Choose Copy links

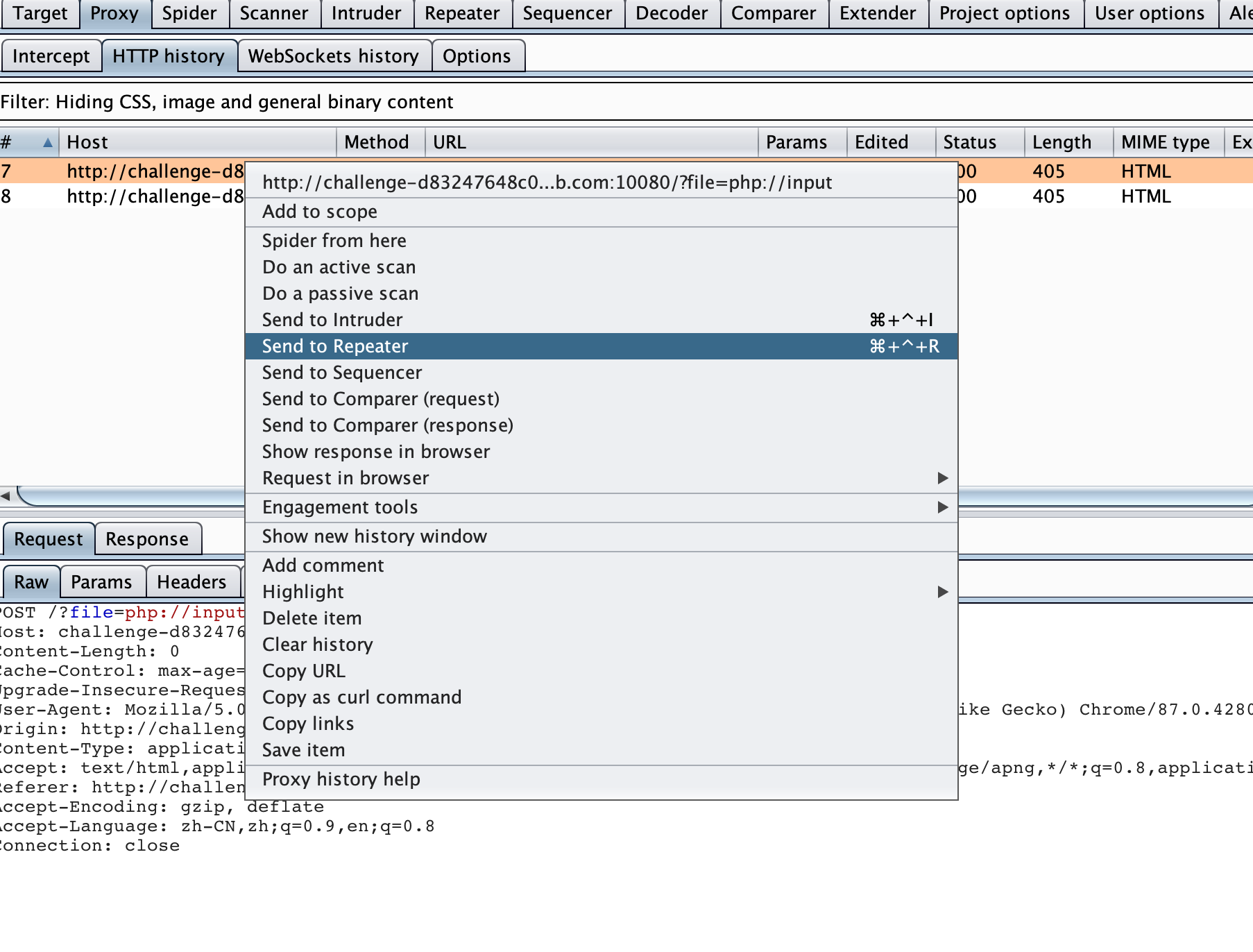pos(602,724)
